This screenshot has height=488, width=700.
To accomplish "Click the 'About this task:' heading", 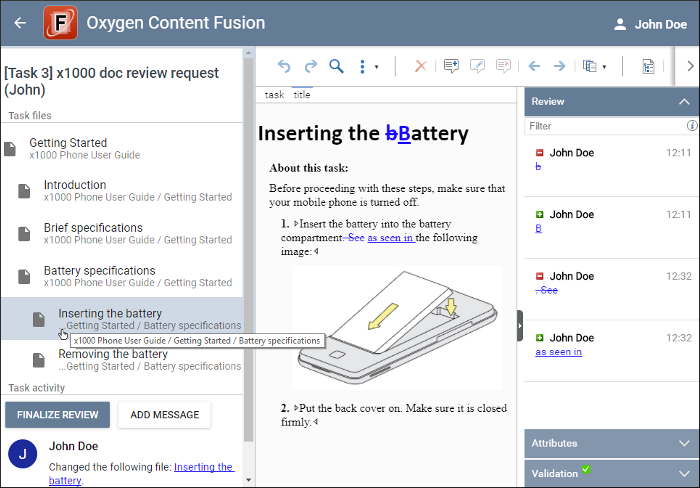I will click(x=308, y=168).
